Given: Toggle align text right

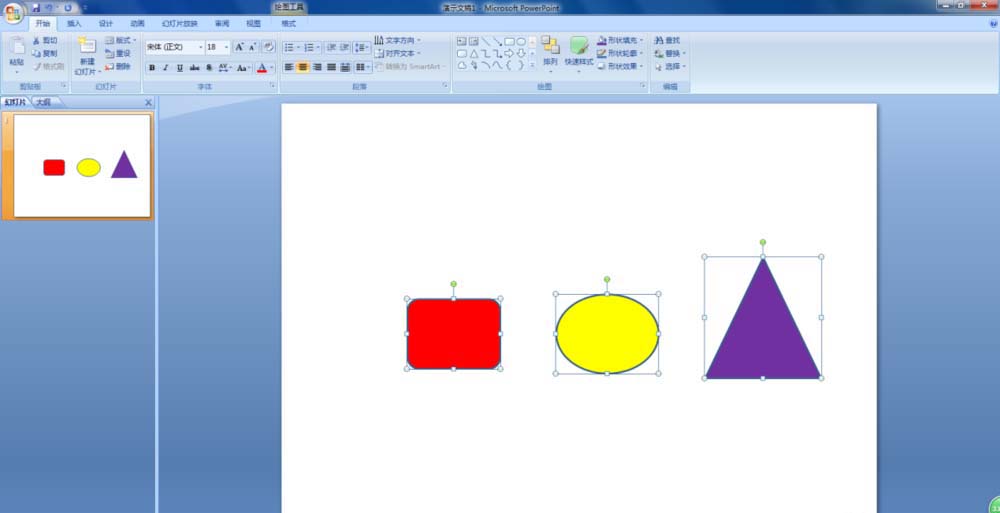Looking at the screenshot, I should (317, 67).
